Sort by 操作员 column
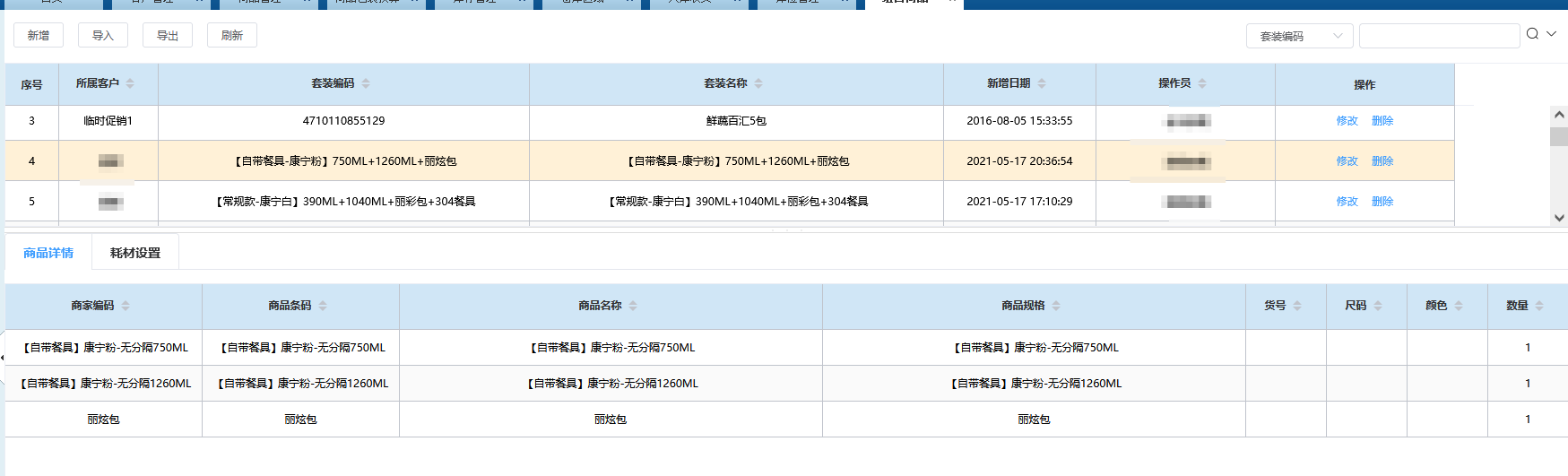 pos(1202,83)
